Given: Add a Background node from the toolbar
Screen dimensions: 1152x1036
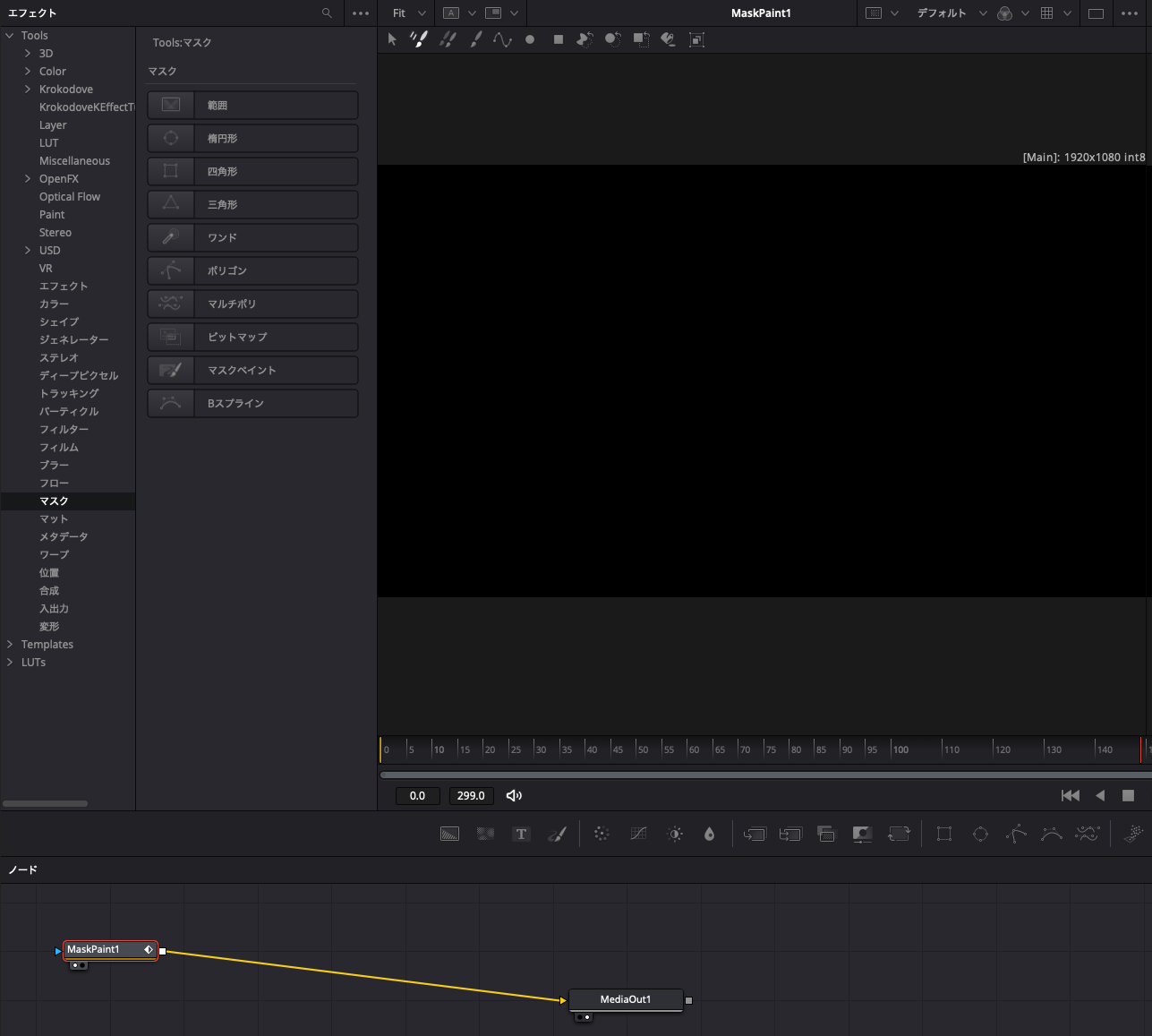Looking at the screenshot, I should click(450, 834).
